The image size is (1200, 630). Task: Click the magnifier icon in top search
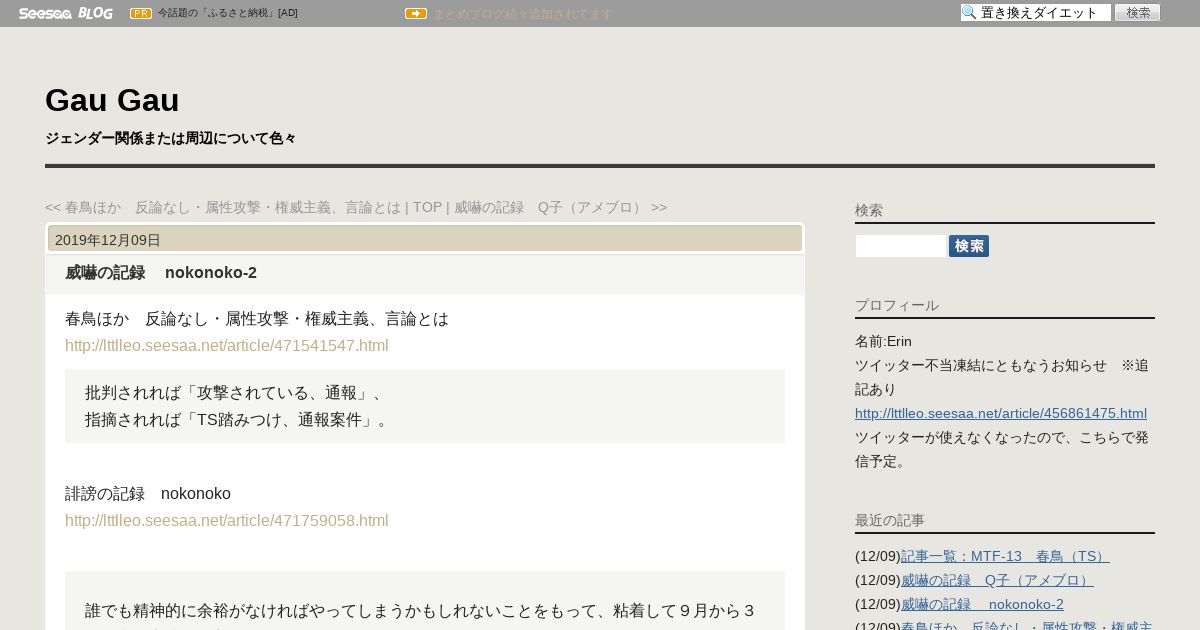[x=969, y=13]
